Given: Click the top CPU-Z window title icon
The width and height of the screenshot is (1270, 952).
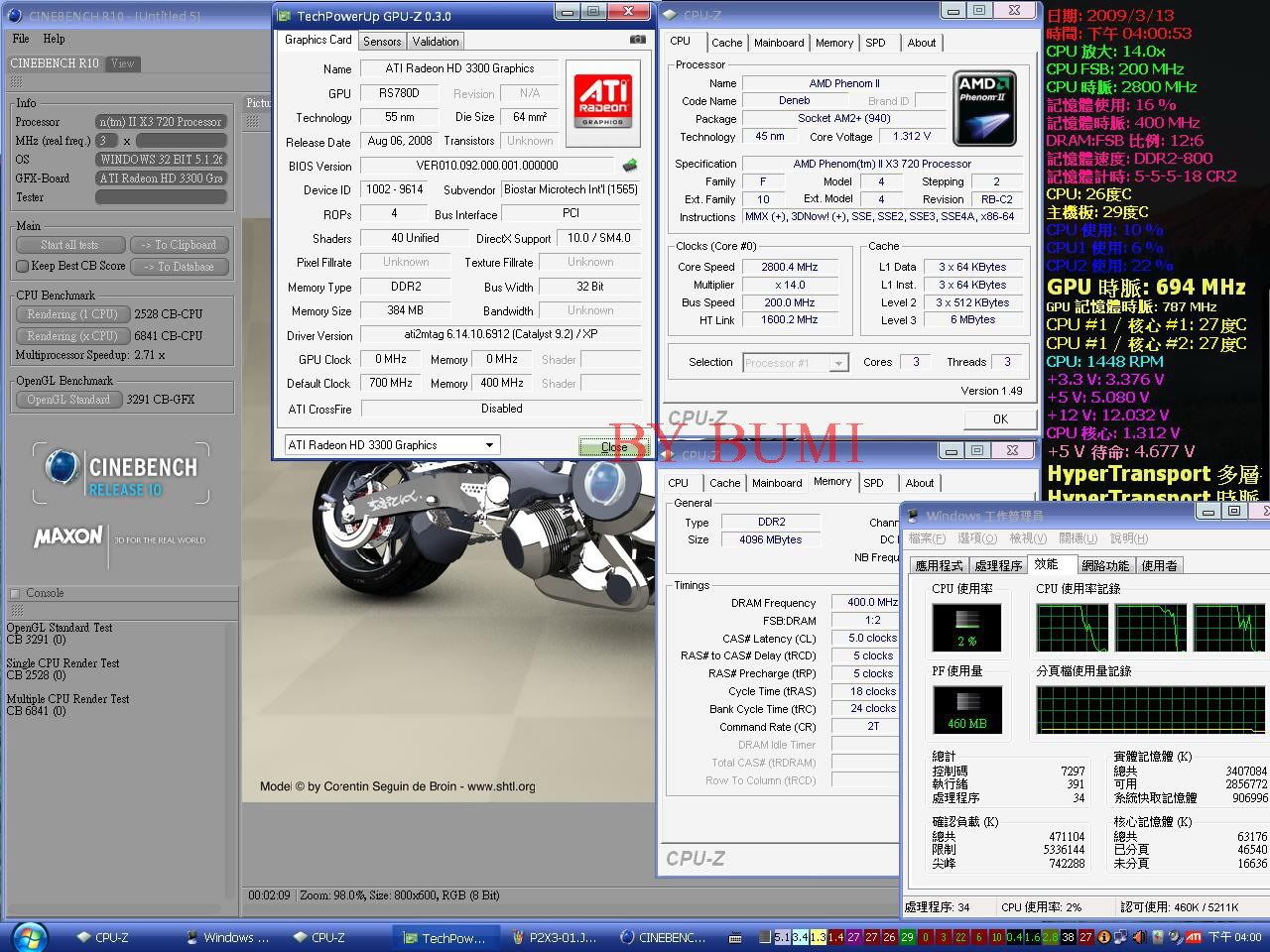Looking at the screenshot, I should point(670,15).
